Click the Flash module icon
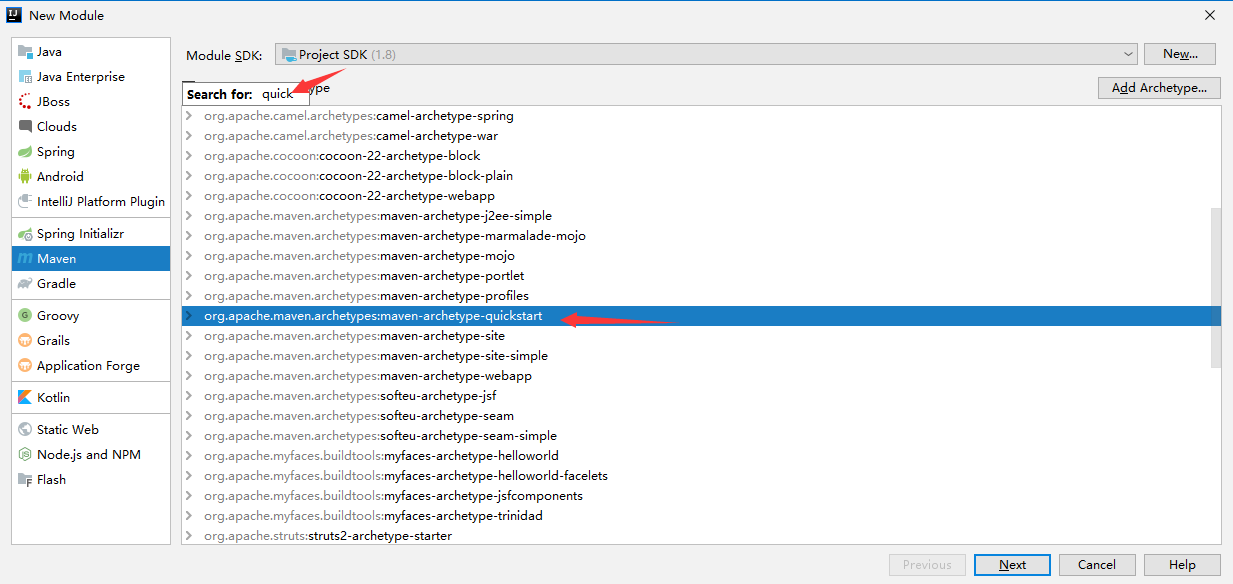 pos(25,480)
